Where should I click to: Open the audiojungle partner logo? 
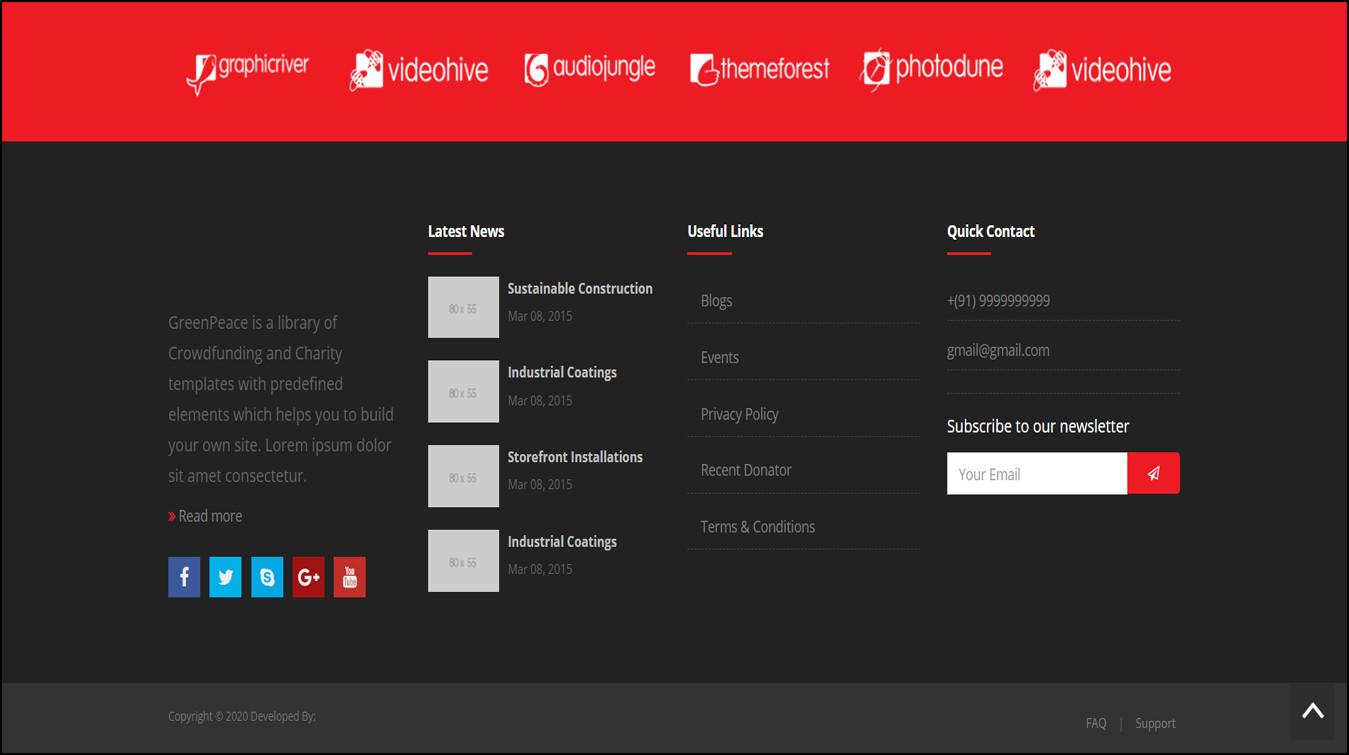(590, 70)
